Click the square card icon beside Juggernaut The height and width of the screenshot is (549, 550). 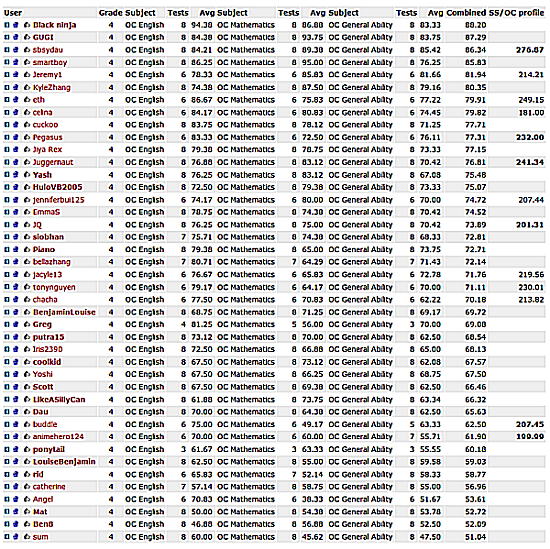tap(7, 162)
